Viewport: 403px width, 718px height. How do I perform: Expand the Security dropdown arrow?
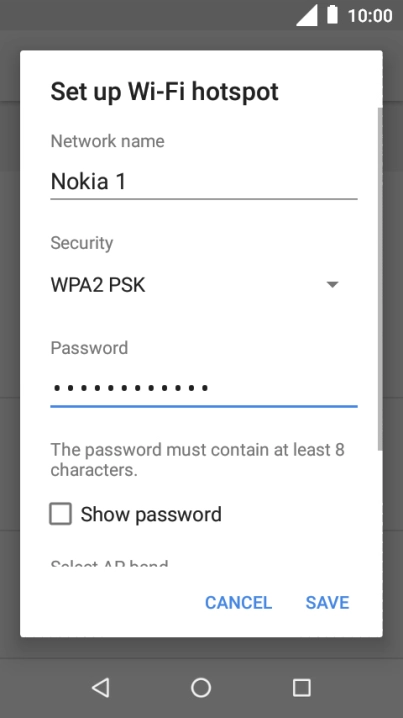pyautogui.click(x=332, y=284)
